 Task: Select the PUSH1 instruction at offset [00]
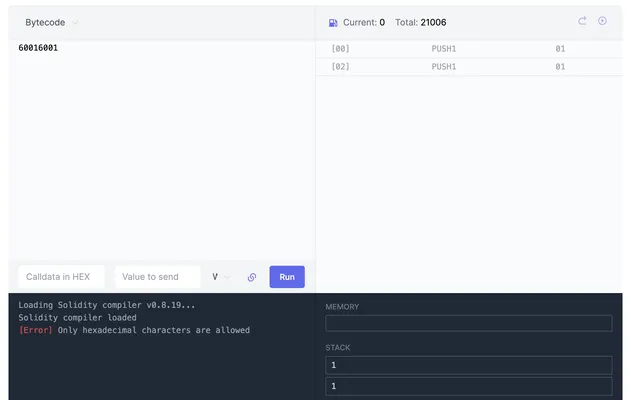[469, 49]
